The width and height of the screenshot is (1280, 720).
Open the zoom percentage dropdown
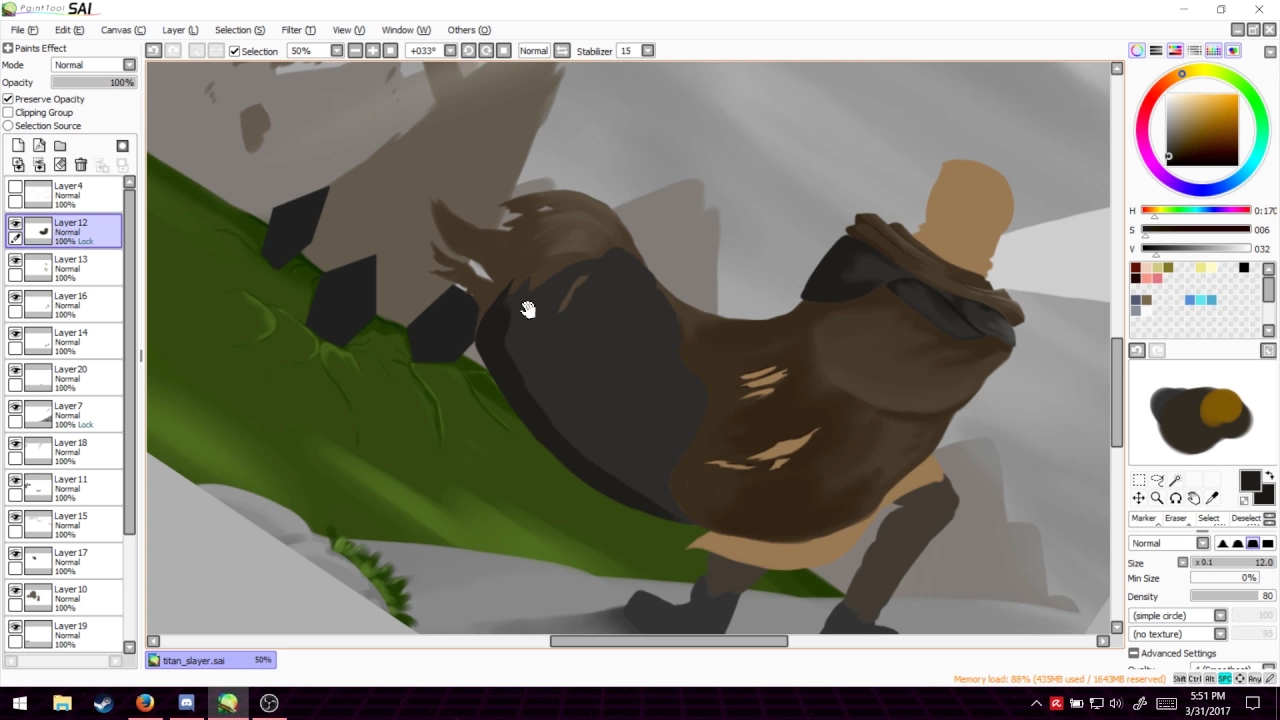tap(337, 51)
